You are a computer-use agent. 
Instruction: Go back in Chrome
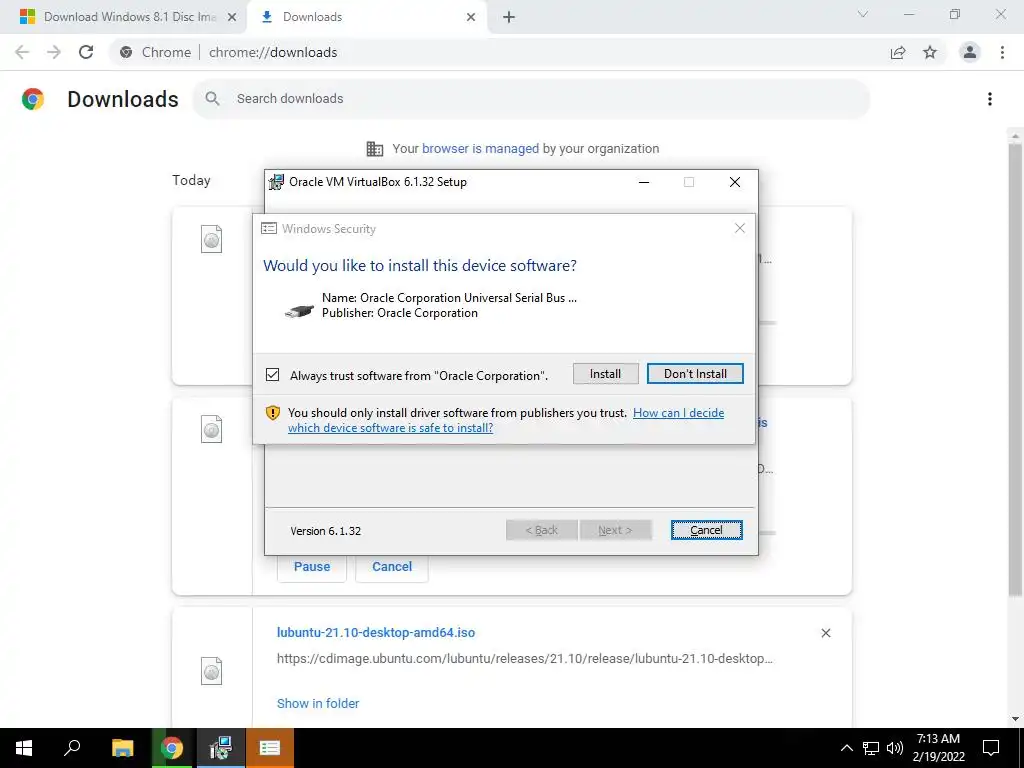point(22,52)
